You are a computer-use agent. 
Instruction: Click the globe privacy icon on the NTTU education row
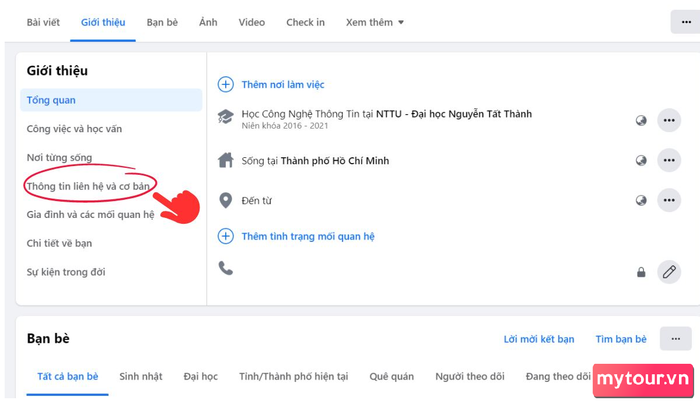click(x=641, y=120)
